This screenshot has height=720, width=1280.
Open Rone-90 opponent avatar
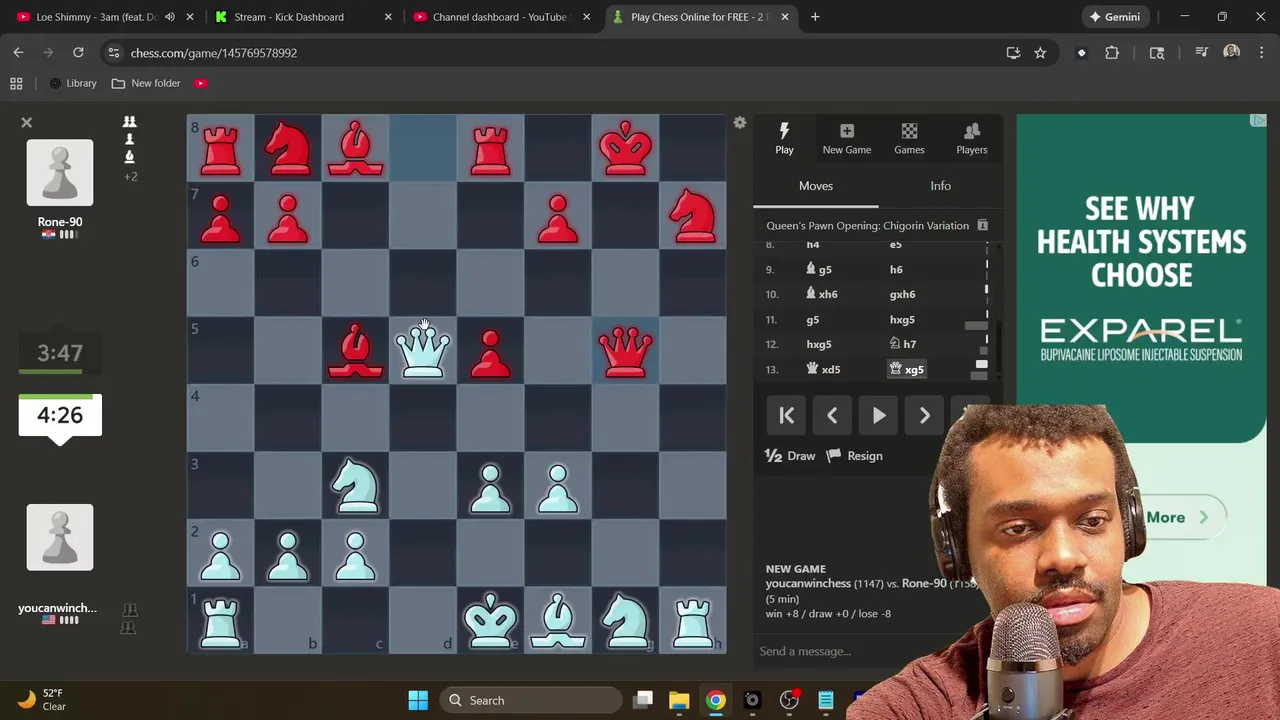click(60, 172)
